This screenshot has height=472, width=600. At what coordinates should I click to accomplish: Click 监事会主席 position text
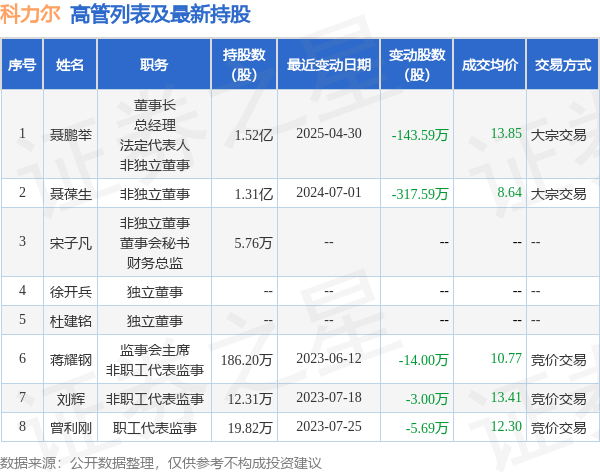point(155,350)
